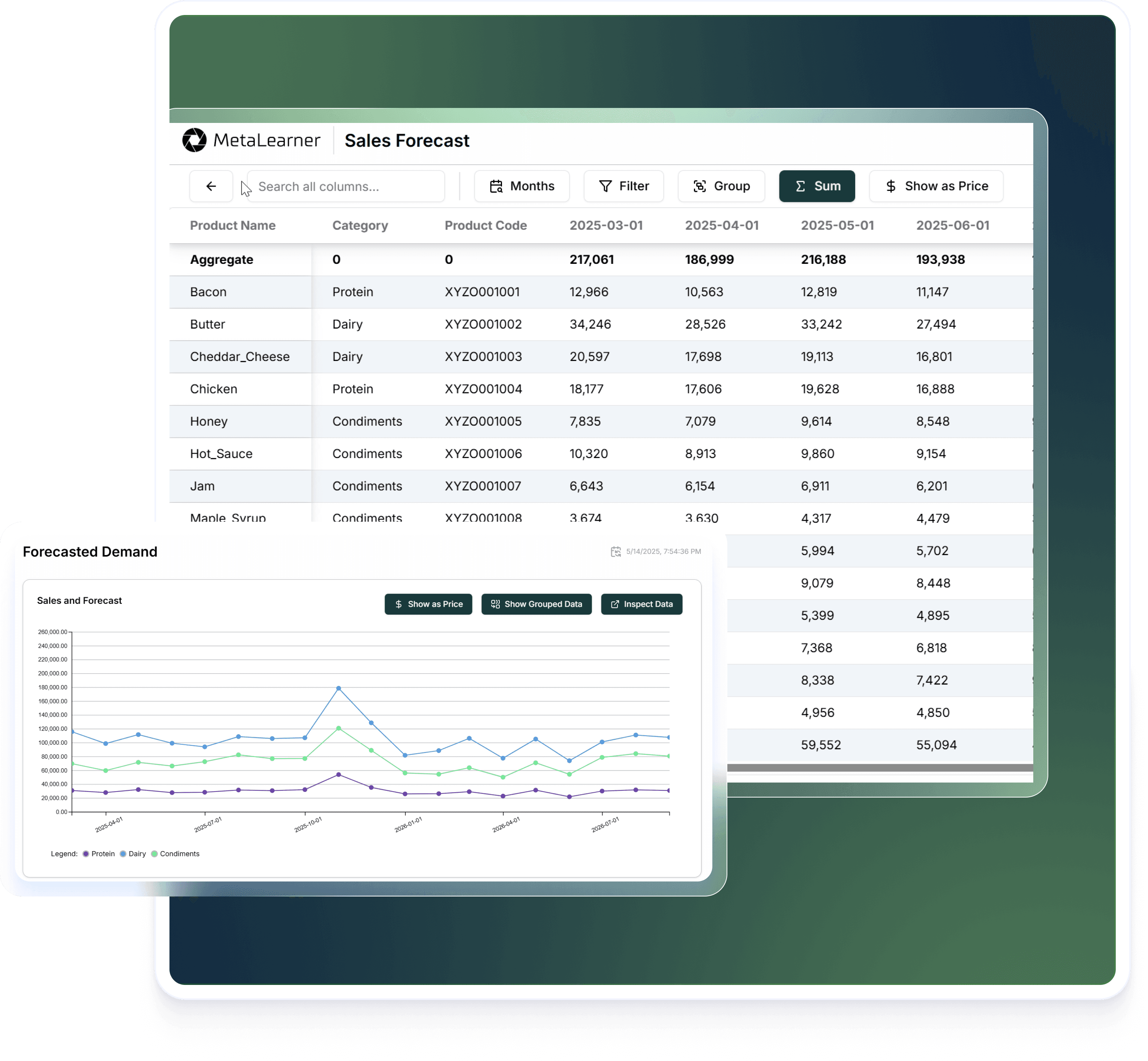1148x1061 pixels.
Task: Sort by Category column header
Action: coord(360,226)
